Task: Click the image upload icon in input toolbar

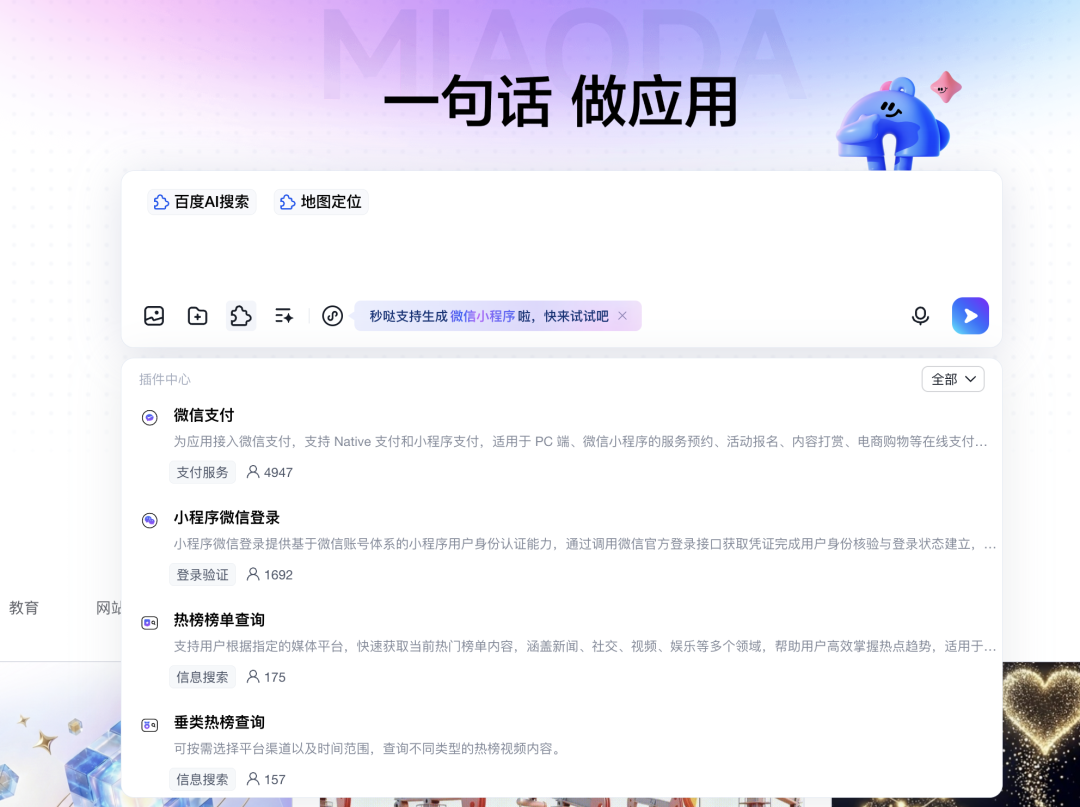Action: [x=154, y=316]
